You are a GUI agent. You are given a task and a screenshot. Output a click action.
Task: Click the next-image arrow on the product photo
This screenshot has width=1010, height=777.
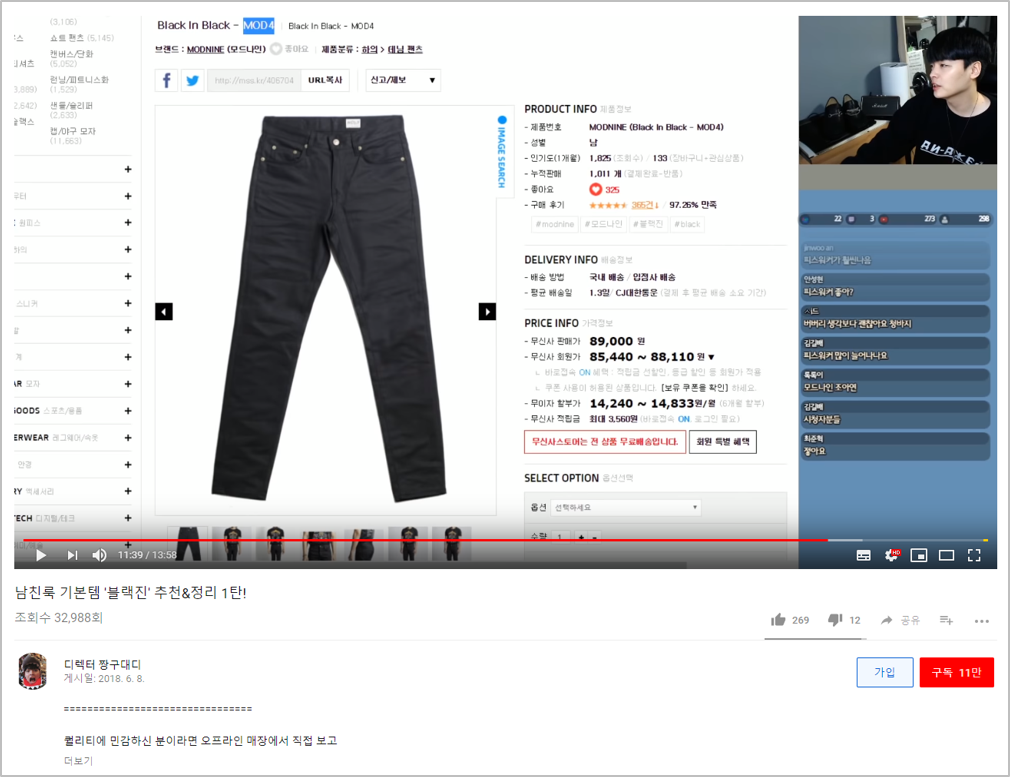[x=487, y=311]
